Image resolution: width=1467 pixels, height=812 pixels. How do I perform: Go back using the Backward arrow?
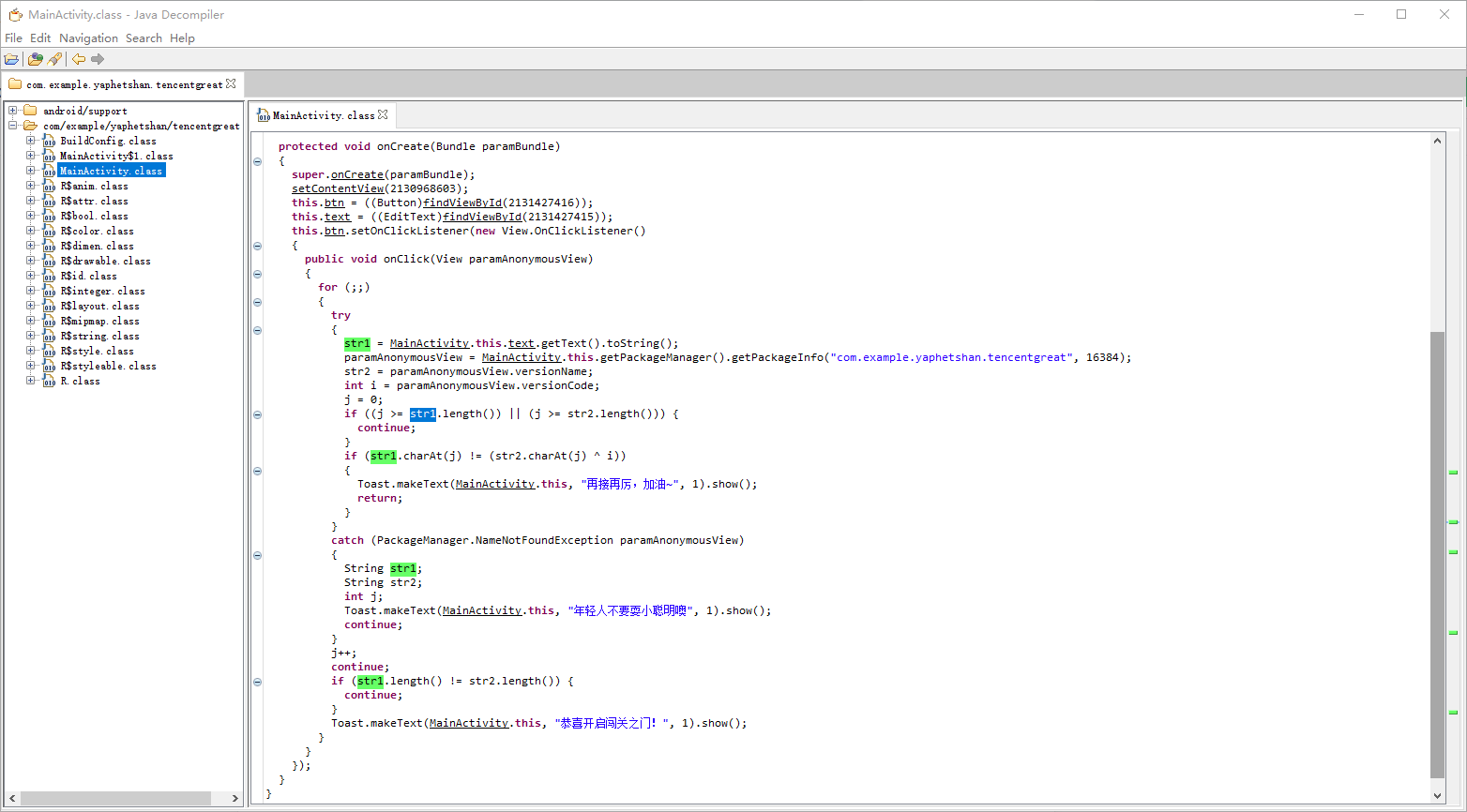[x=79, y=59]
